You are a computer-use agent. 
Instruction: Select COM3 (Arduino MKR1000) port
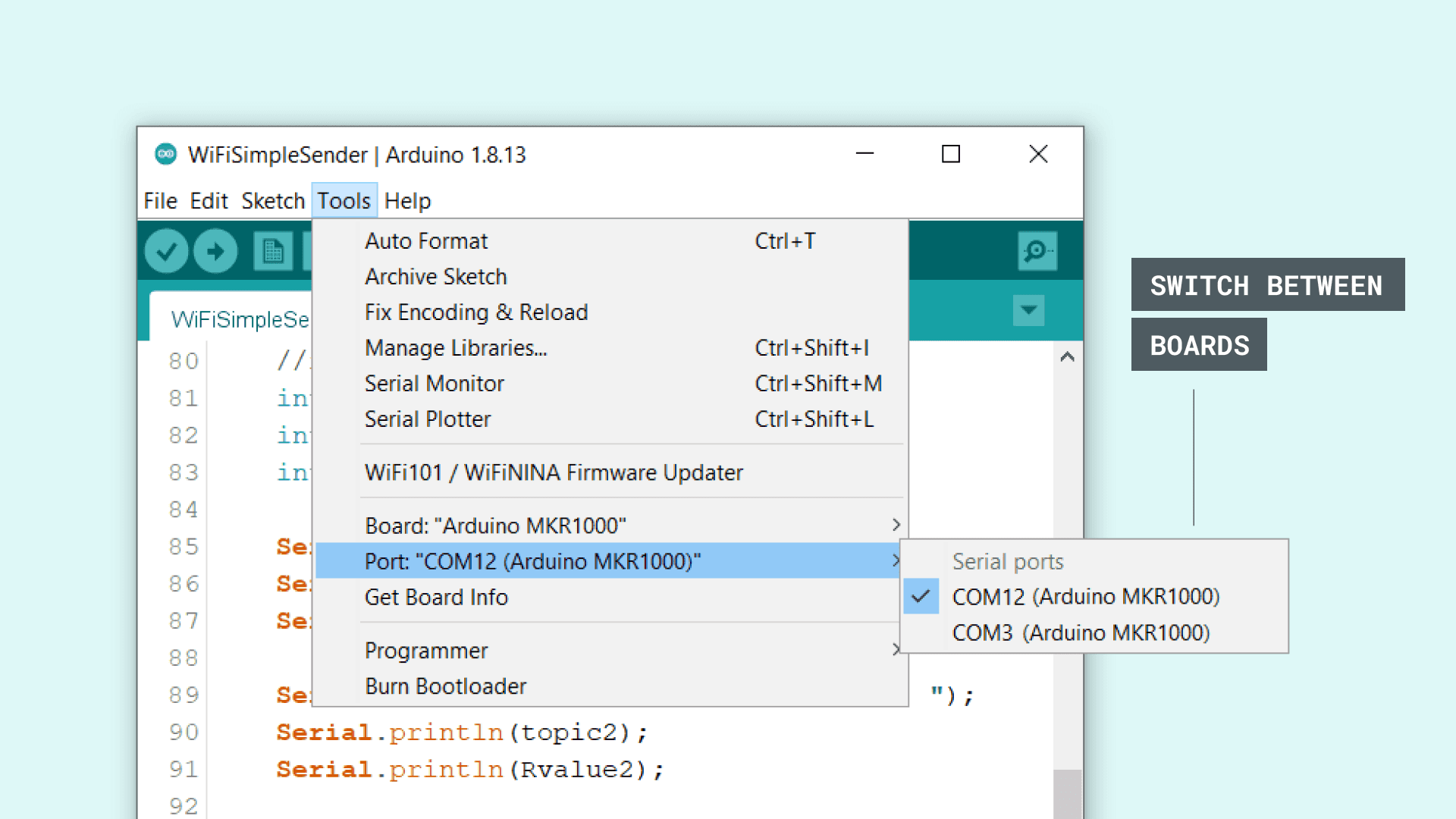point(1081,632)
